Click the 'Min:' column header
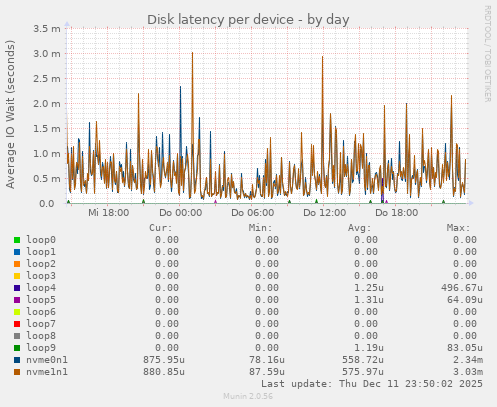Image resolution: width=497 pixels, height=407 pixels. coord(260,228)
